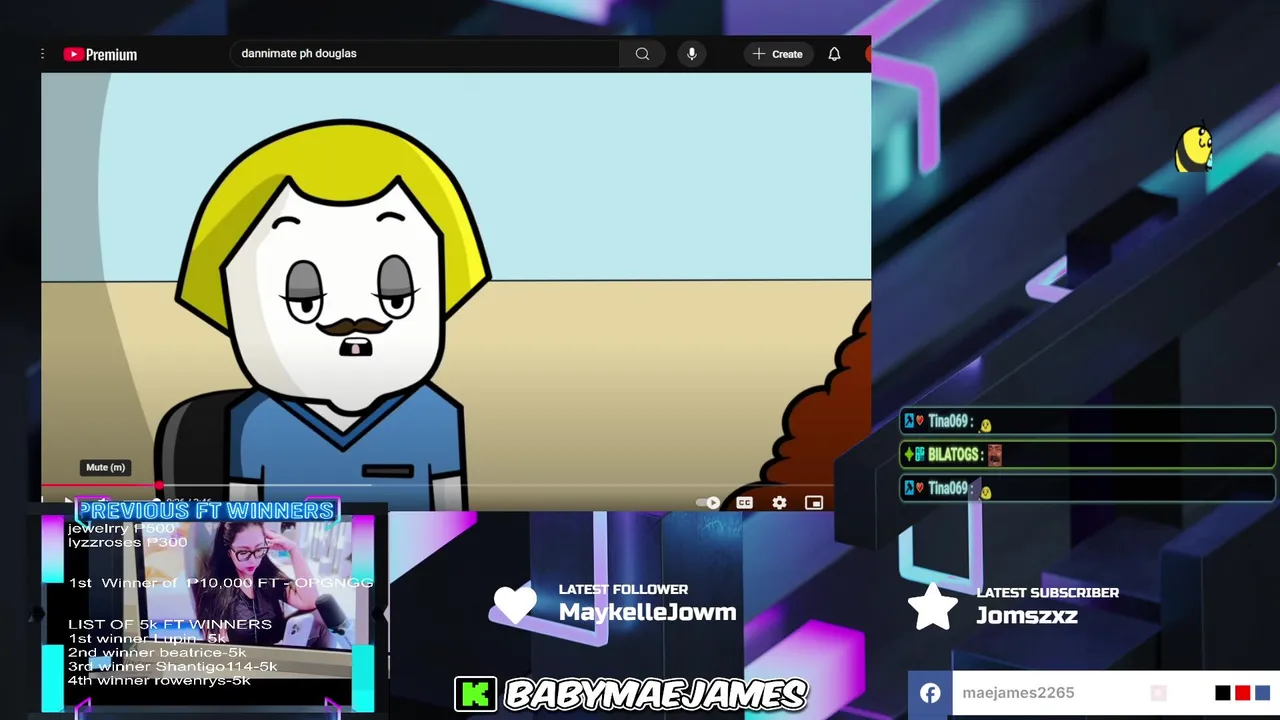Viewport: 1280px width, 720px height.
Task: Open the YouTube guide menu dots
Action: (42, 54)
